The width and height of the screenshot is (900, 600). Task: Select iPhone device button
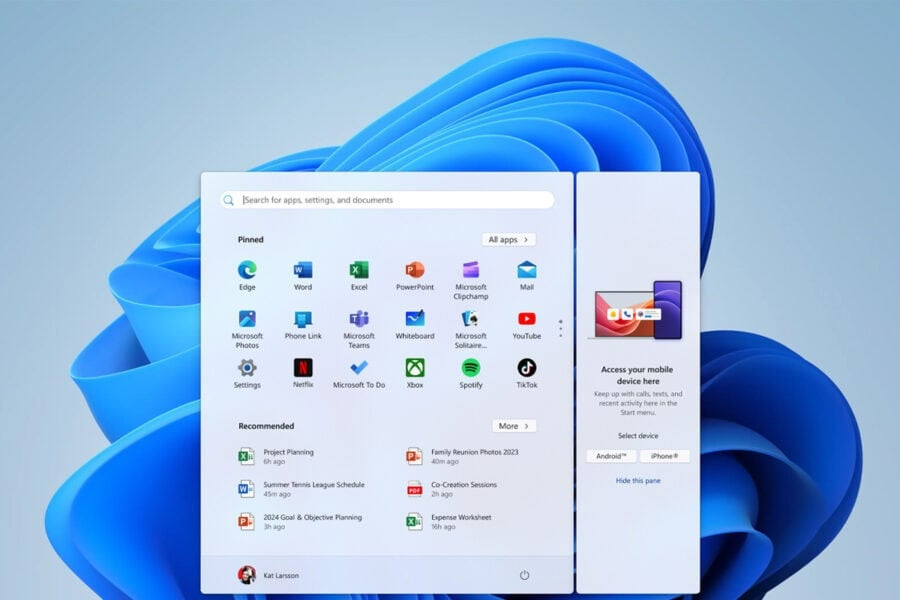tap(664, 456)
